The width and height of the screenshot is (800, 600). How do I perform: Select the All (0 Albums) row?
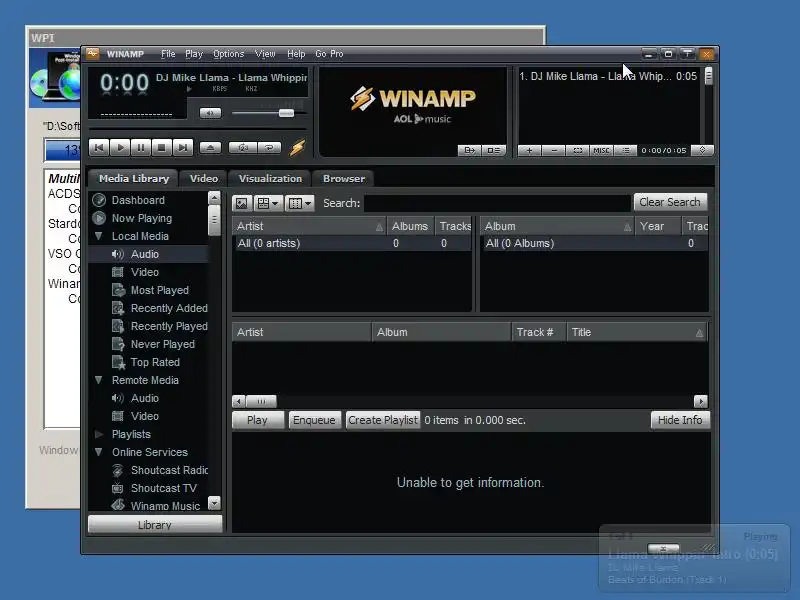[x=594, y=243]
